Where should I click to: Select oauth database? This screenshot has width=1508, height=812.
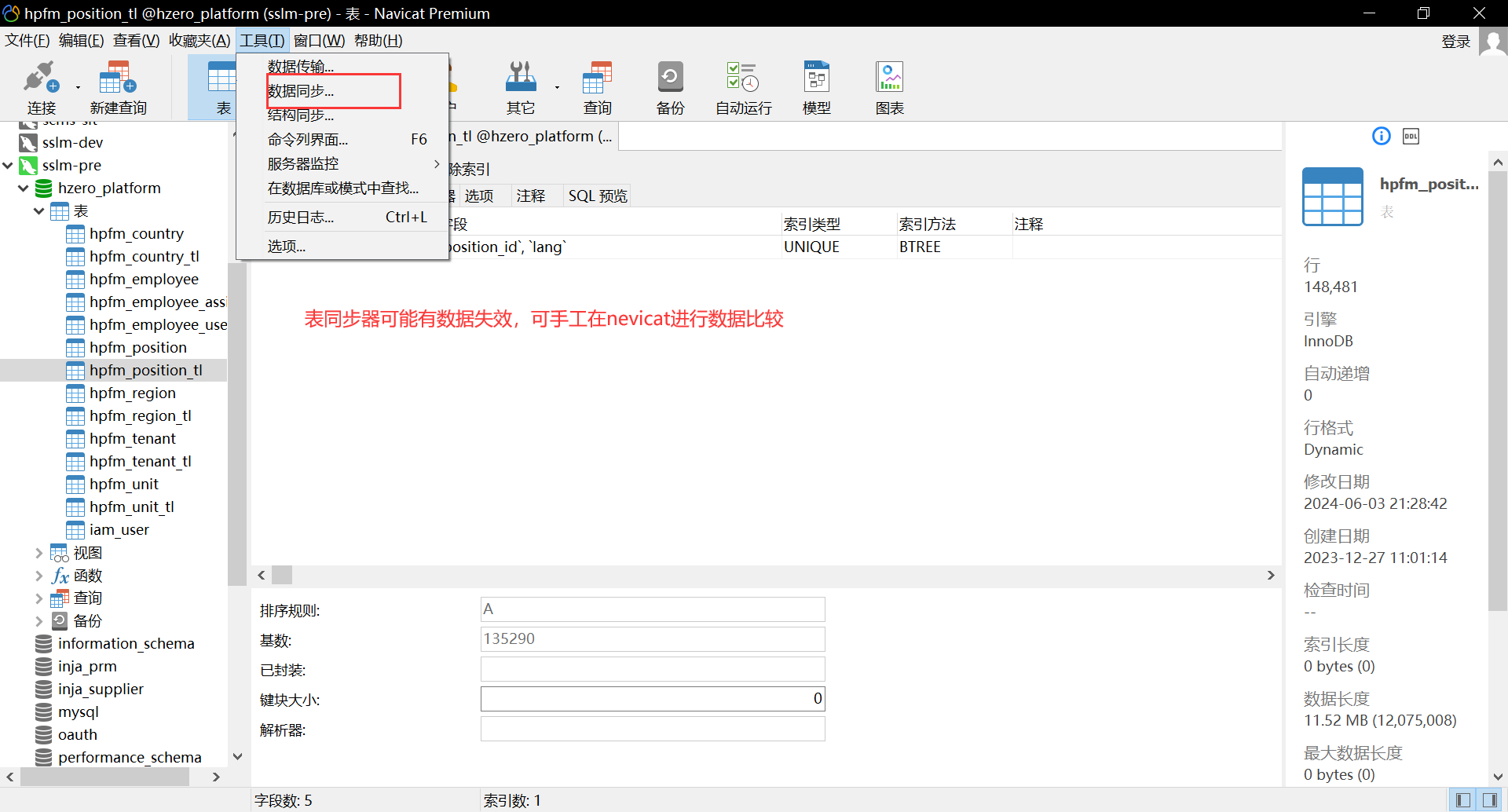click(78, 734)
